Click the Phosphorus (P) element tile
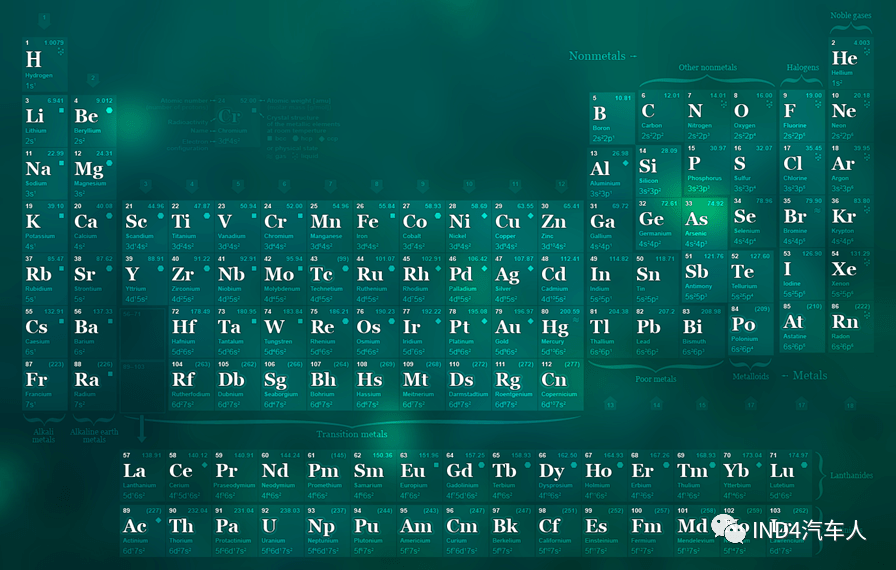Screen dimensions: 896x570 [x=706, y=168]
